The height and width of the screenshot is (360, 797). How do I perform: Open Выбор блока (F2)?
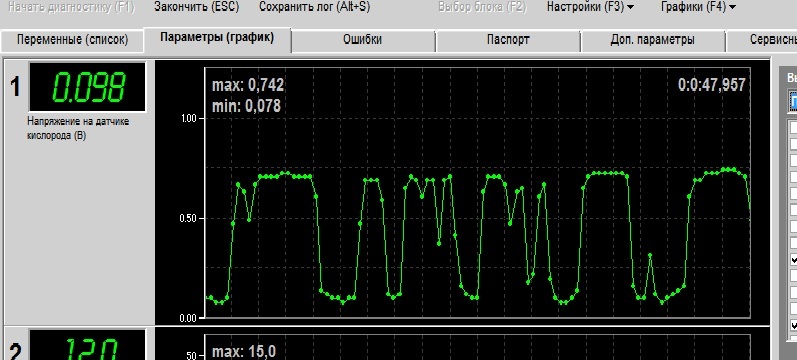(x=482, y=7)
